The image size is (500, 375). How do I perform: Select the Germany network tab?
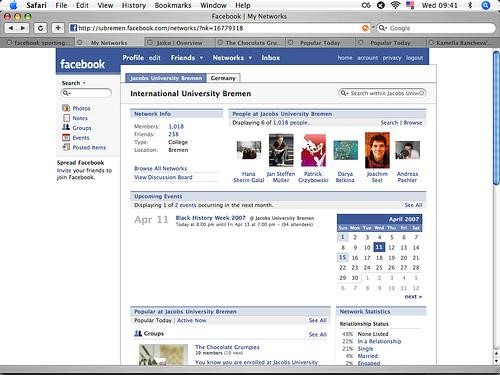click(223, 78)
